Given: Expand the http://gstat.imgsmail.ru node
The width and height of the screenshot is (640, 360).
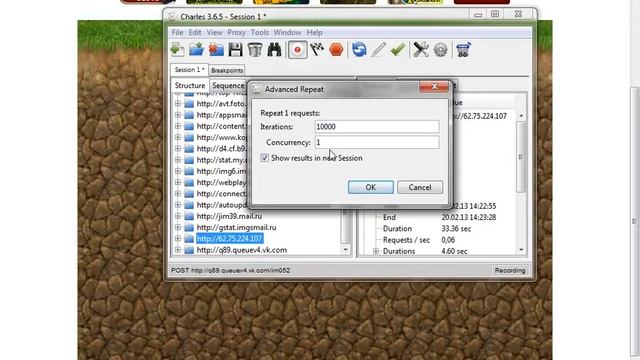Looking at the screenshot, I should point(178,227).
